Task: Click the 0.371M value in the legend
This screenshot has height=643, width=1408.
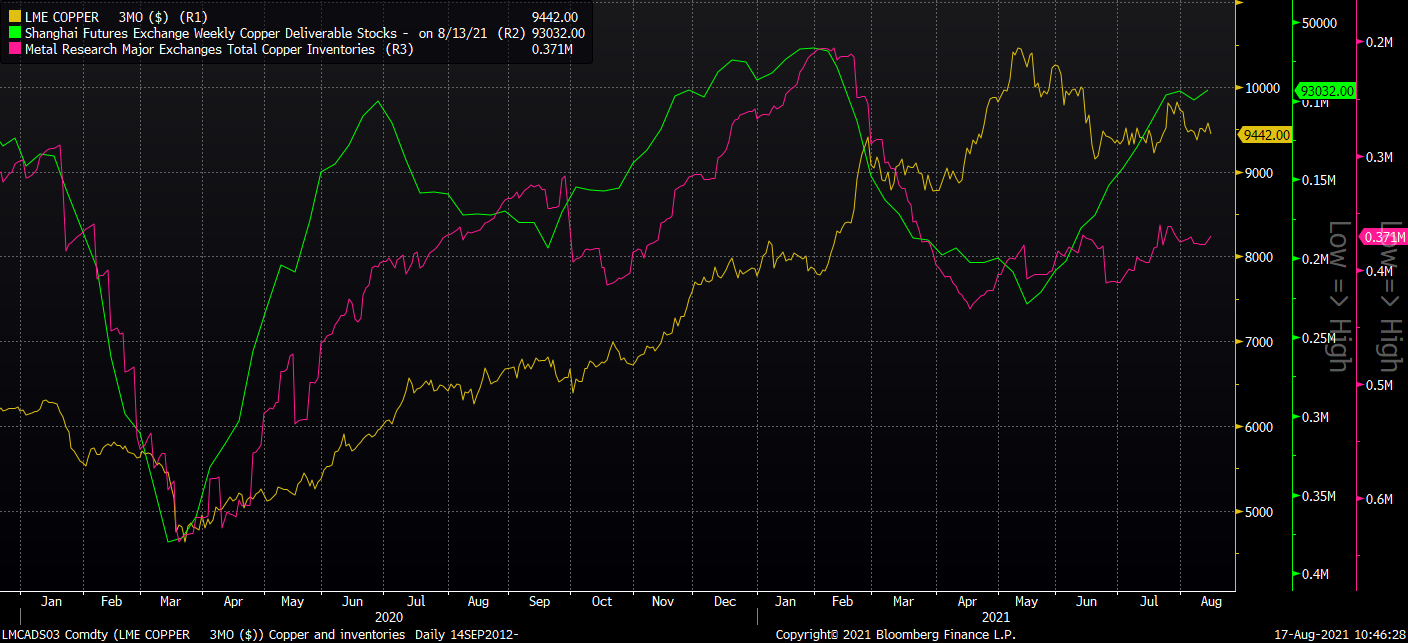Action: pos(552,49)
